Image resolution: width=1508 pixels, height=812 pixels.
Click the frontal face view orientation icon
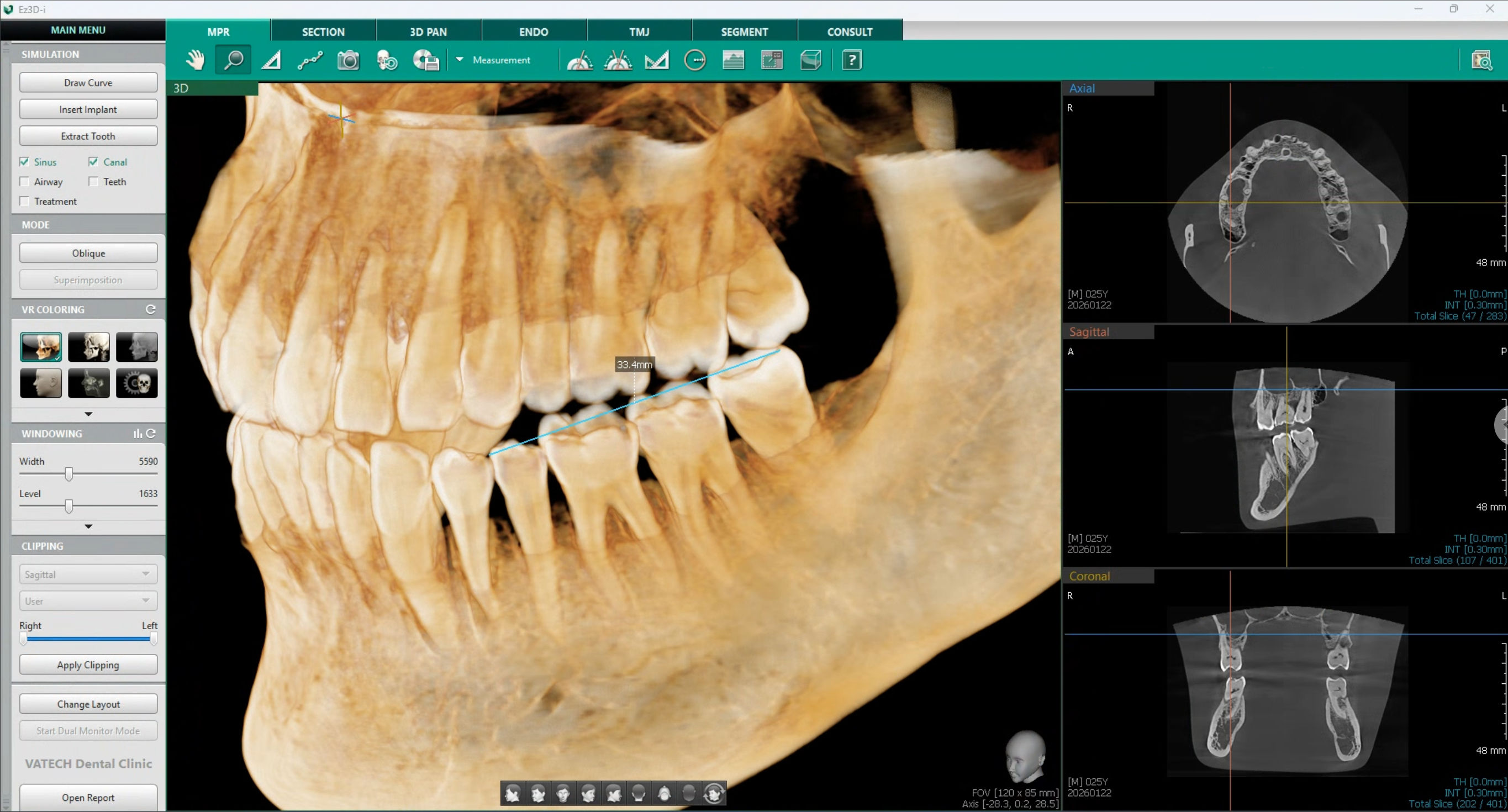563,794
